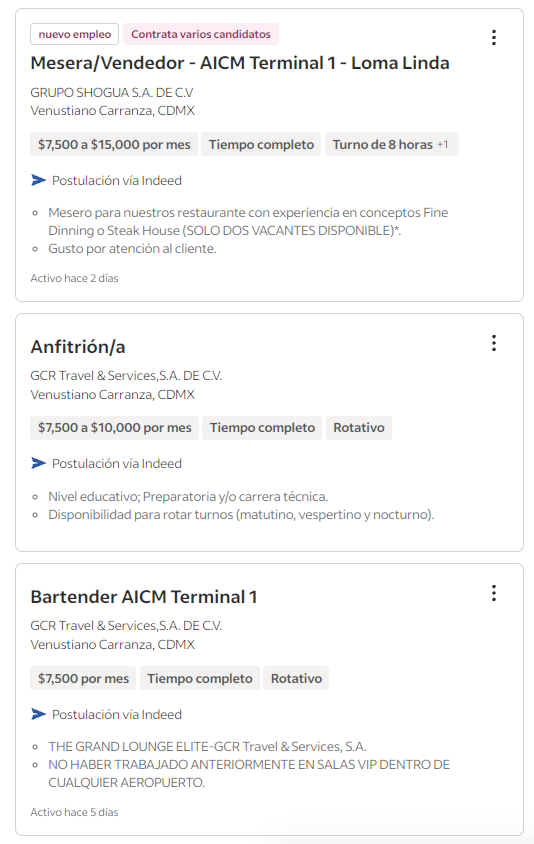Image resolution: width=534 pixels, height=844 pixels.
Task: Click GRUPO SHOGUA S.A. DE C.V company name
Action: pos(111,93)
